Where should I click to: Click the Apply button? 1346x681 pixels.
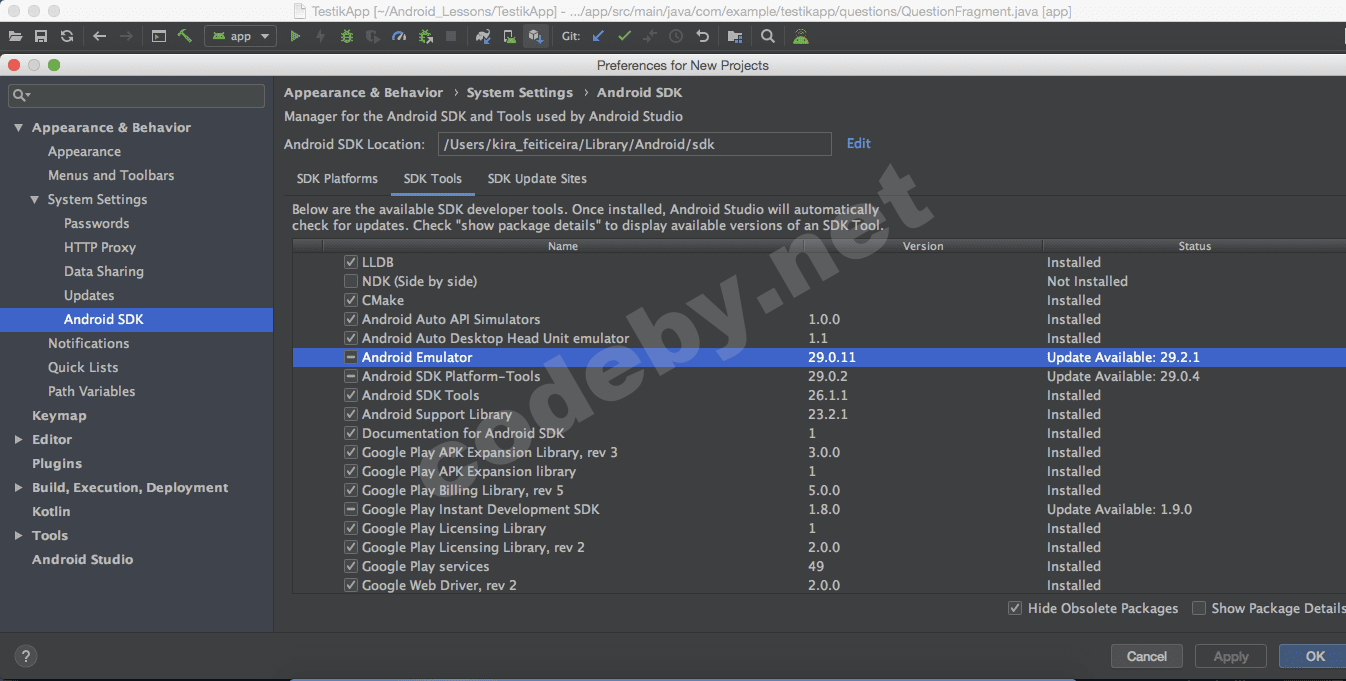tap(1231, 656)
